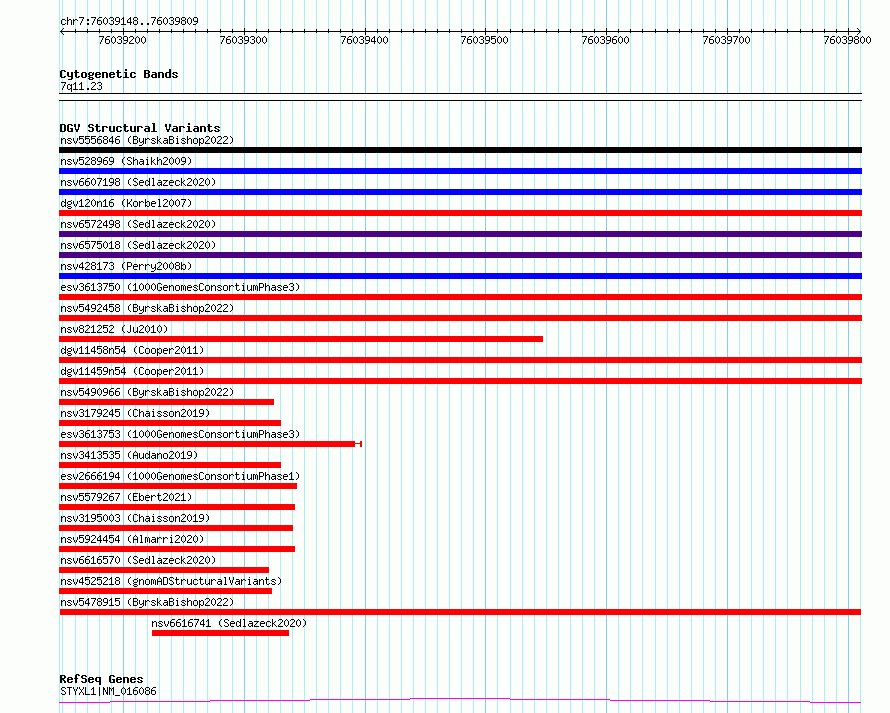
Task: Click ruler position 76039600
Action: pos(606,40)
